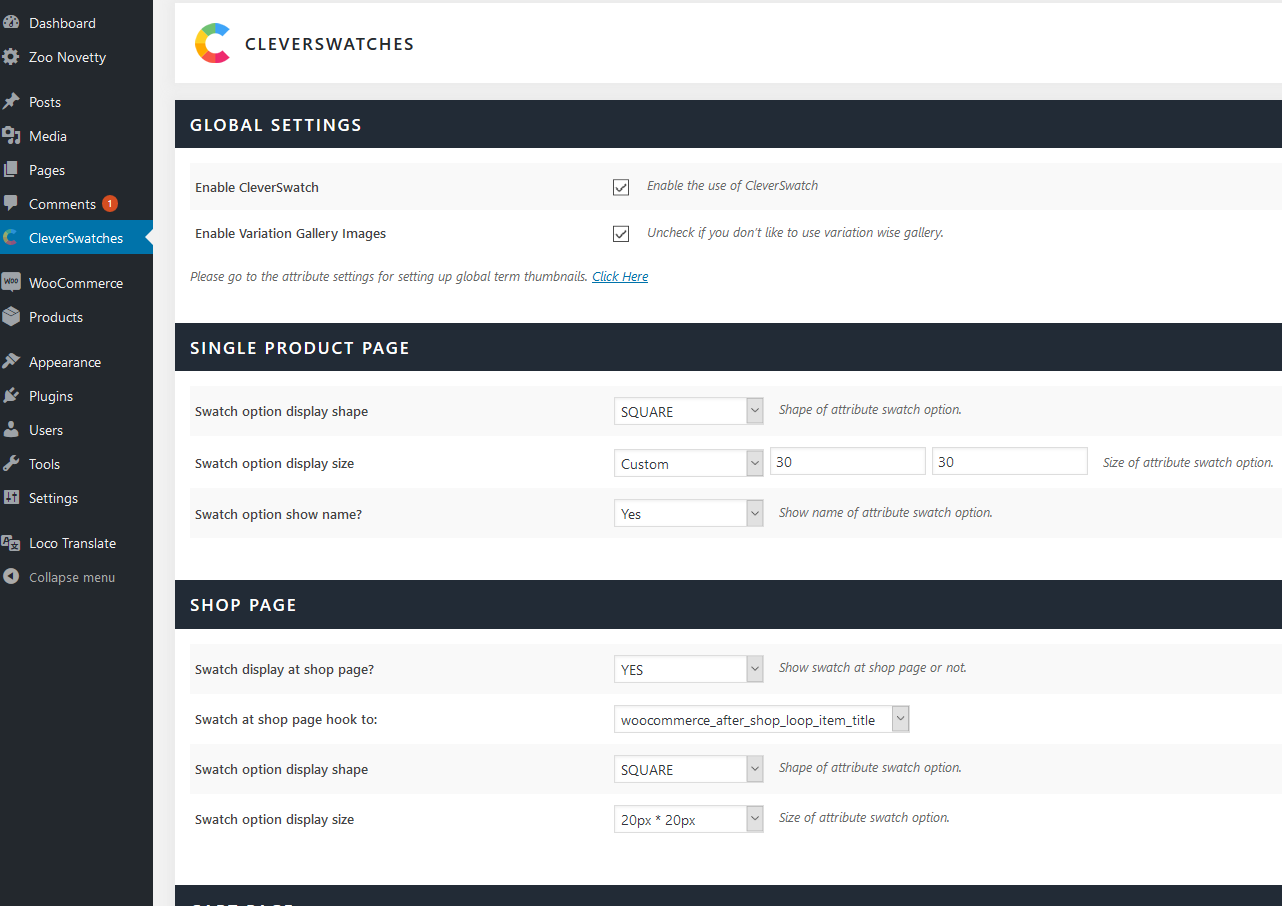Image resolution: width=1282 pixels, height=906 pixels.
Task: Click the Zoo Novetty gear icon
Action: [x=11, y=57]
